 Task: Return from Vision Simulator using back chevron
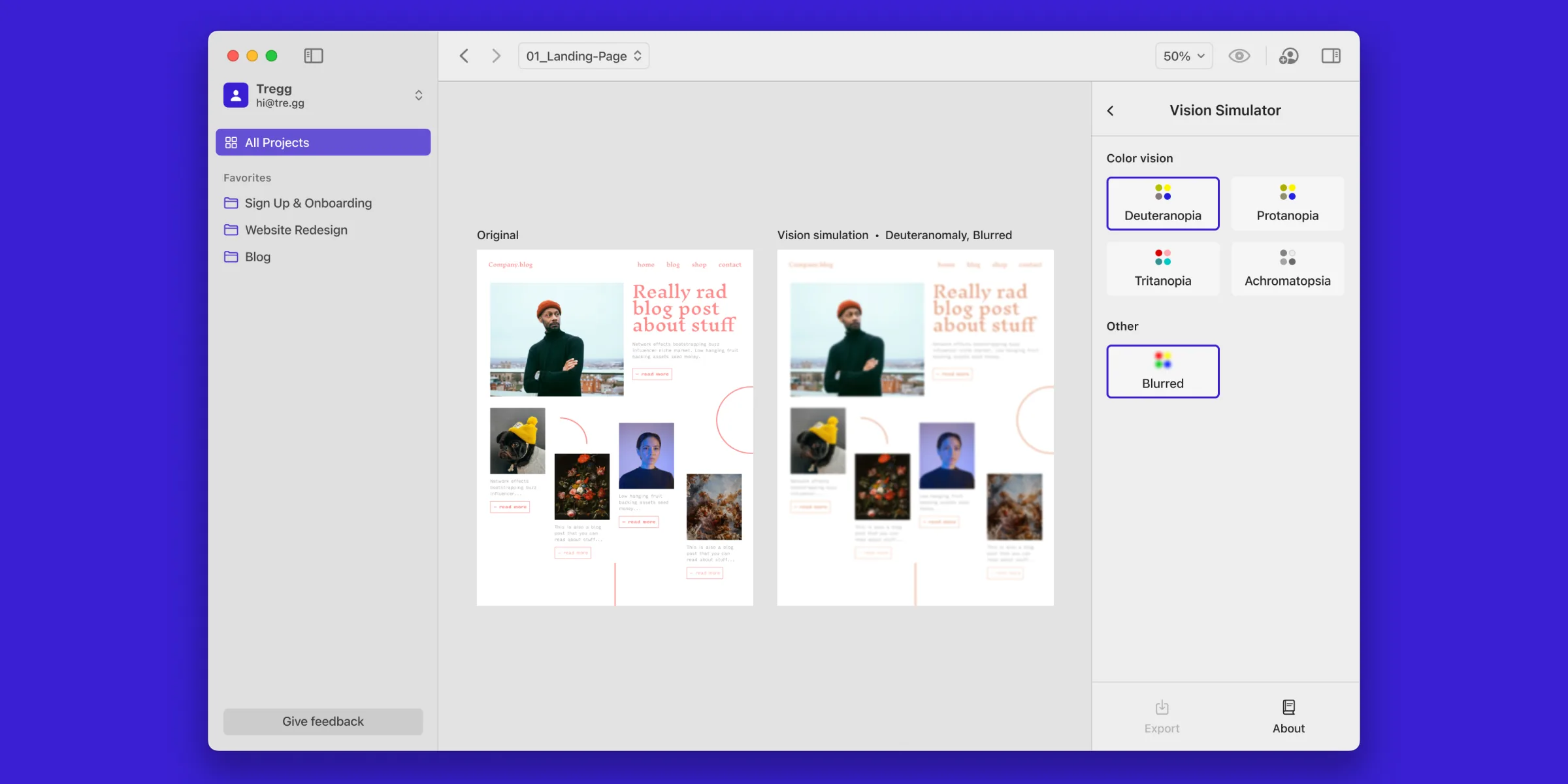point(1111,110)
